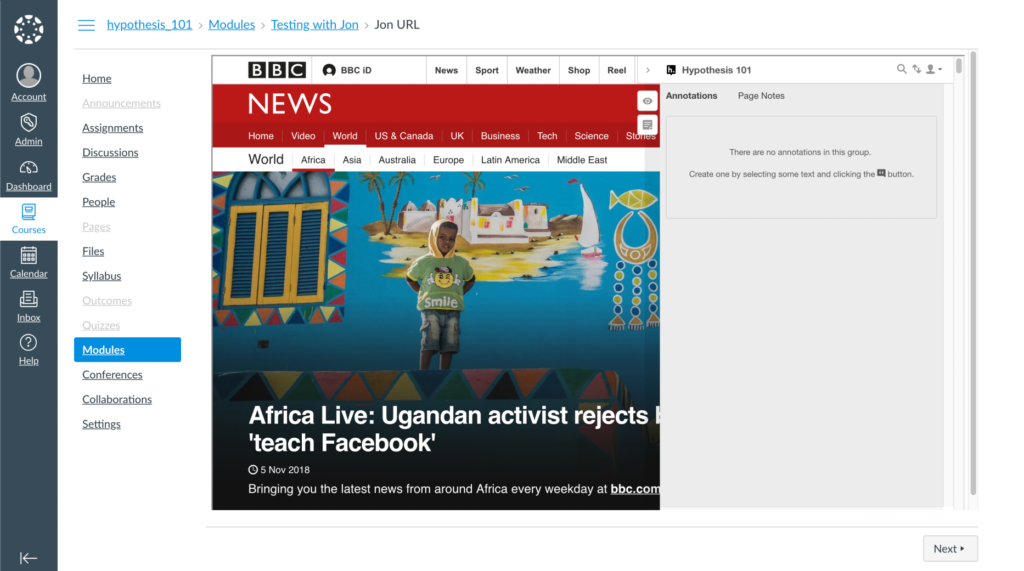Open the Account avatar menu
The image size is (1024, 571).
coord(29,76)
